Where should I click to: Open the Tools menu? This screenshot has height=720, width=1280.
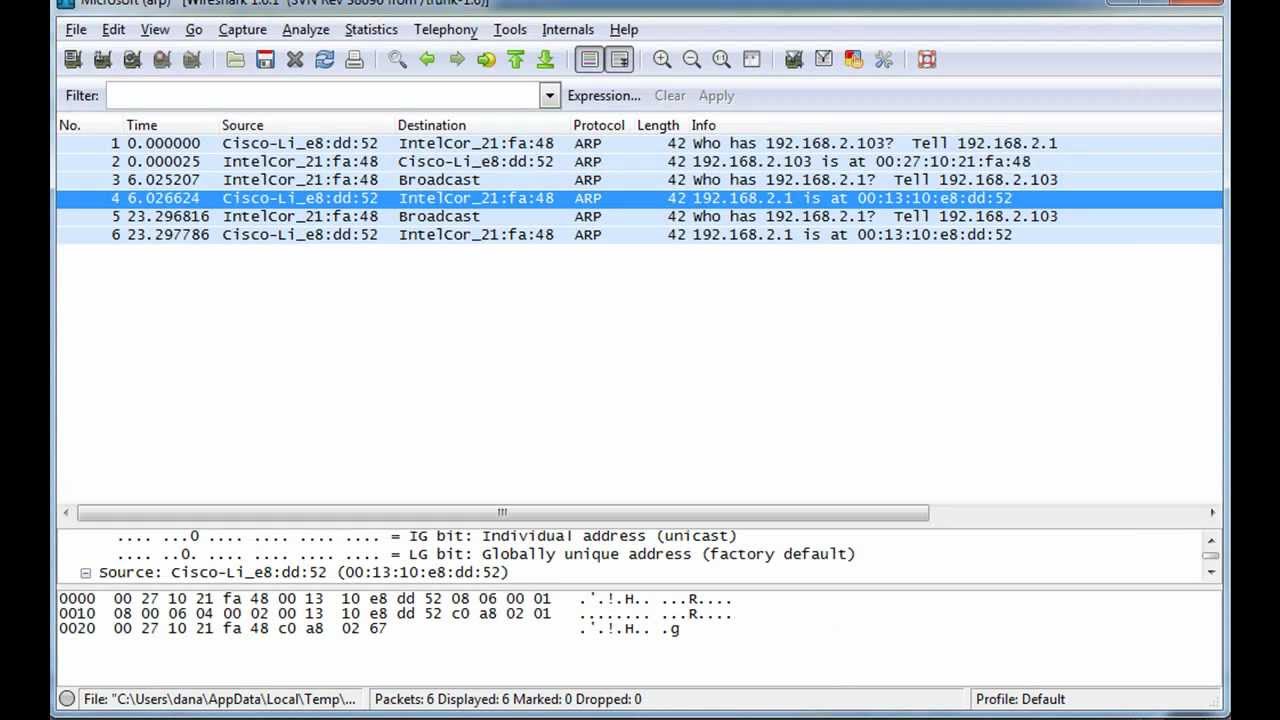(x=510, y=30)
